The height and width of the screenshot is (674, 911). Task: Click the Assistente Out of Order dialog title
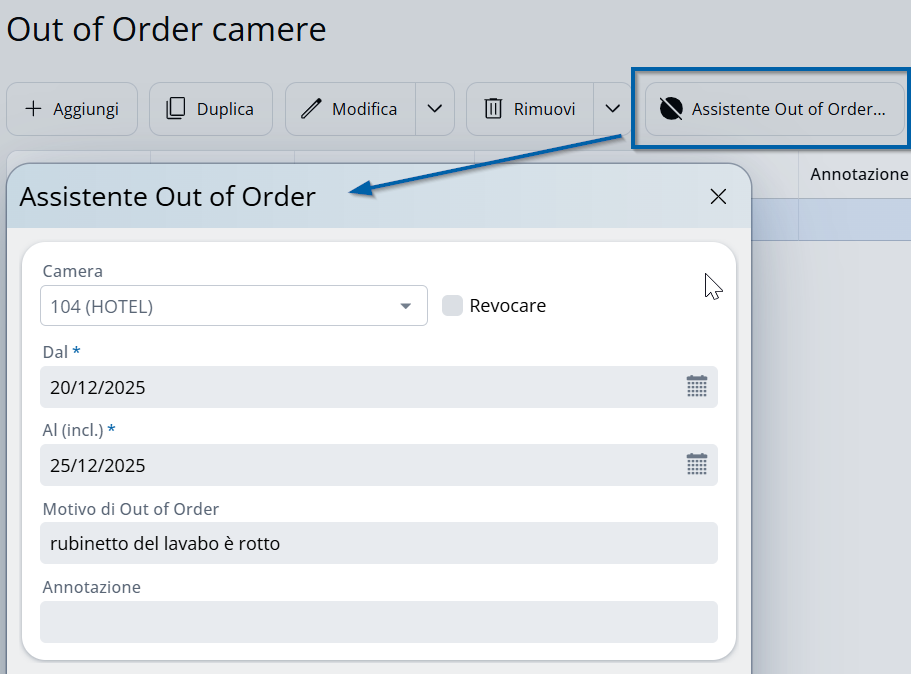(x=168, y=197)
